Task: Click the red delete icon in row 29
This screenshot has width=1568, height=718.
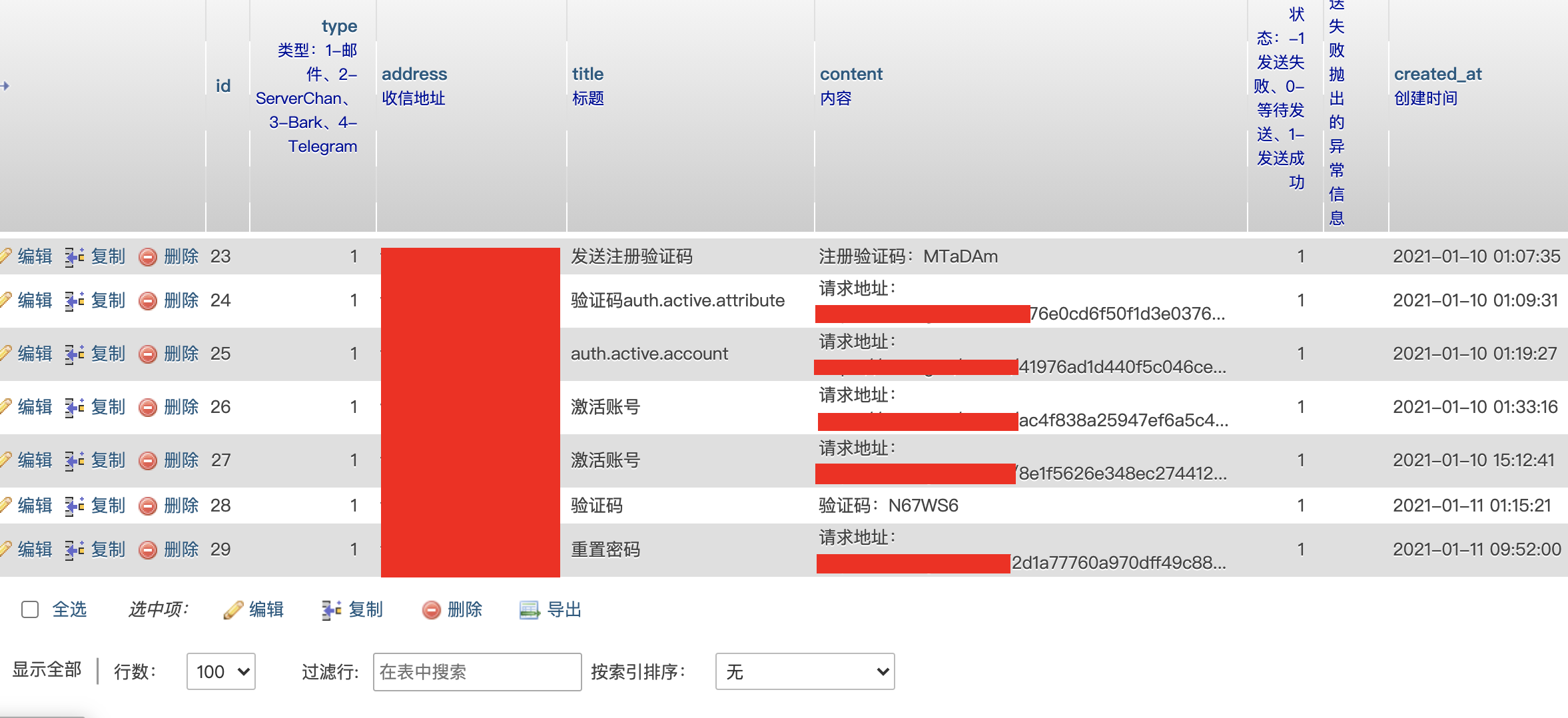Action: (x=148, y=549)
